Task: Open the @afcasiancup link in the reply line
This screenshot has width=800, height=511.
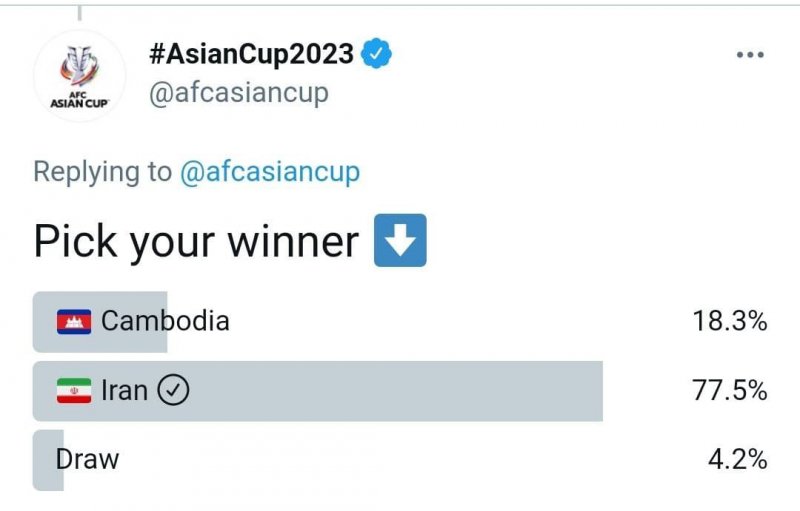Action: click(x=269, y=172)
